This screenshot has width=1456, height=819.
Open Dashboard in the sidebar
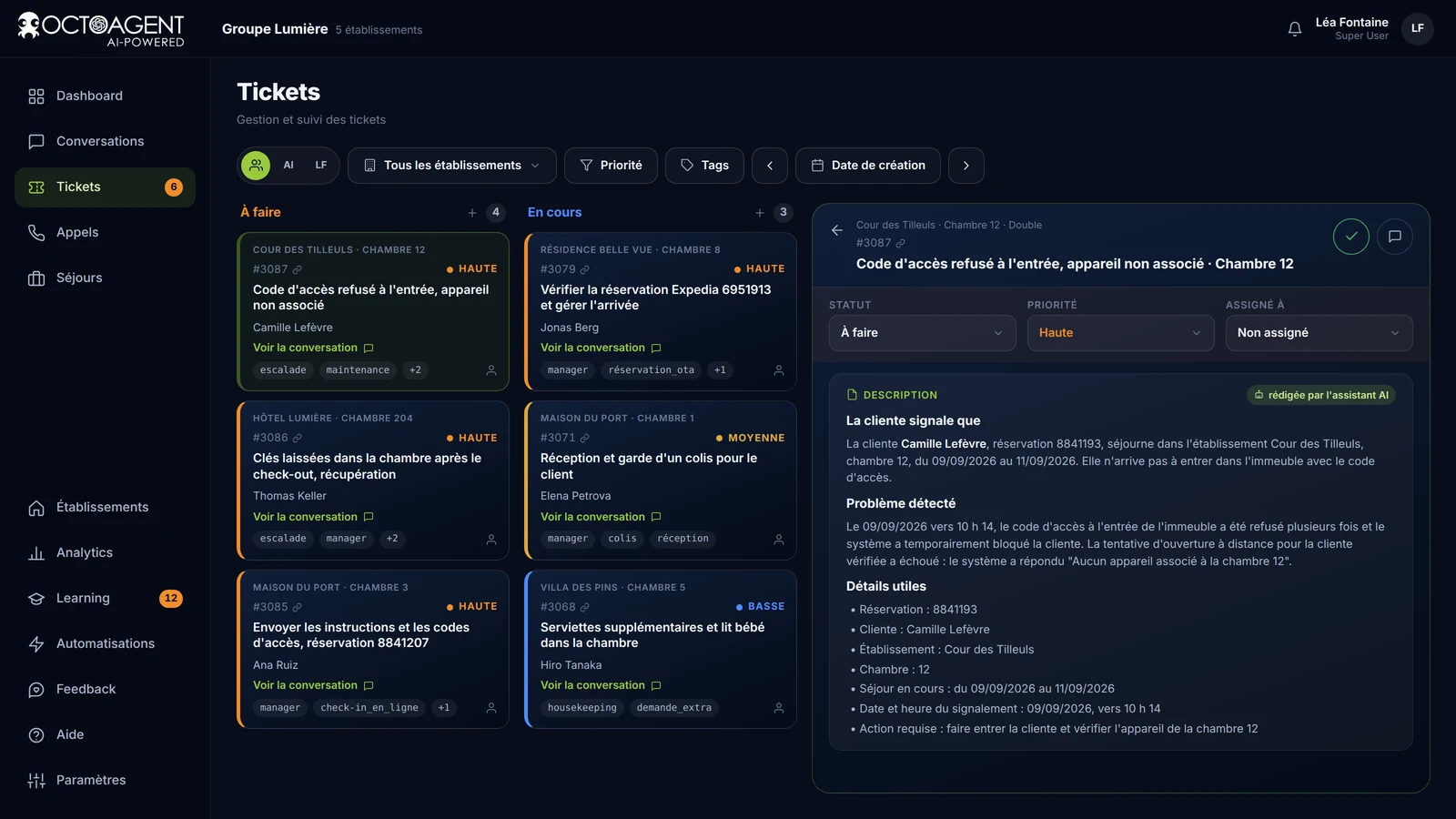[105, 96]
